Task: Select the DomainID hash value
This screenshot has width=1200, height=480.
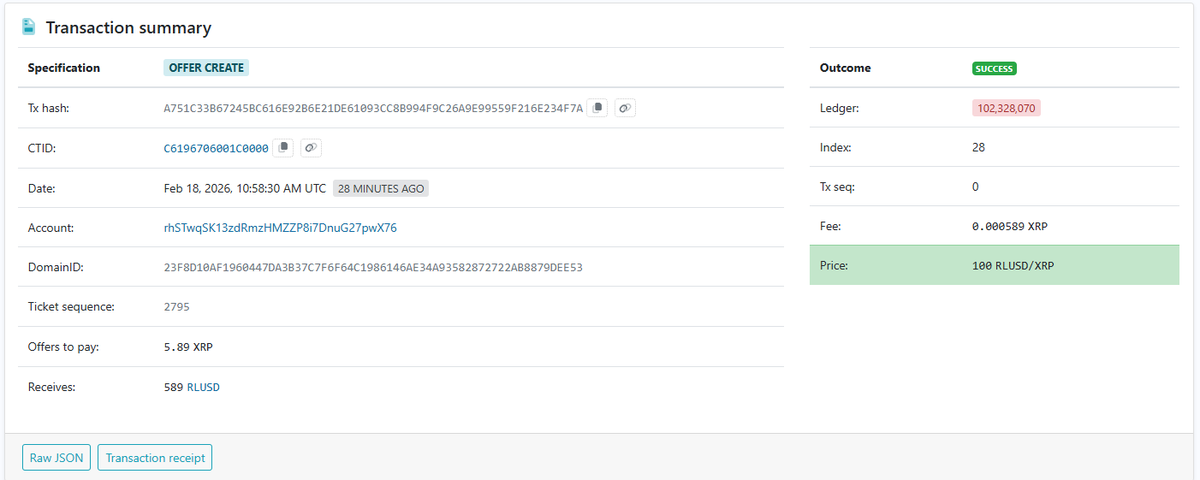Action: tap(373, 268)
